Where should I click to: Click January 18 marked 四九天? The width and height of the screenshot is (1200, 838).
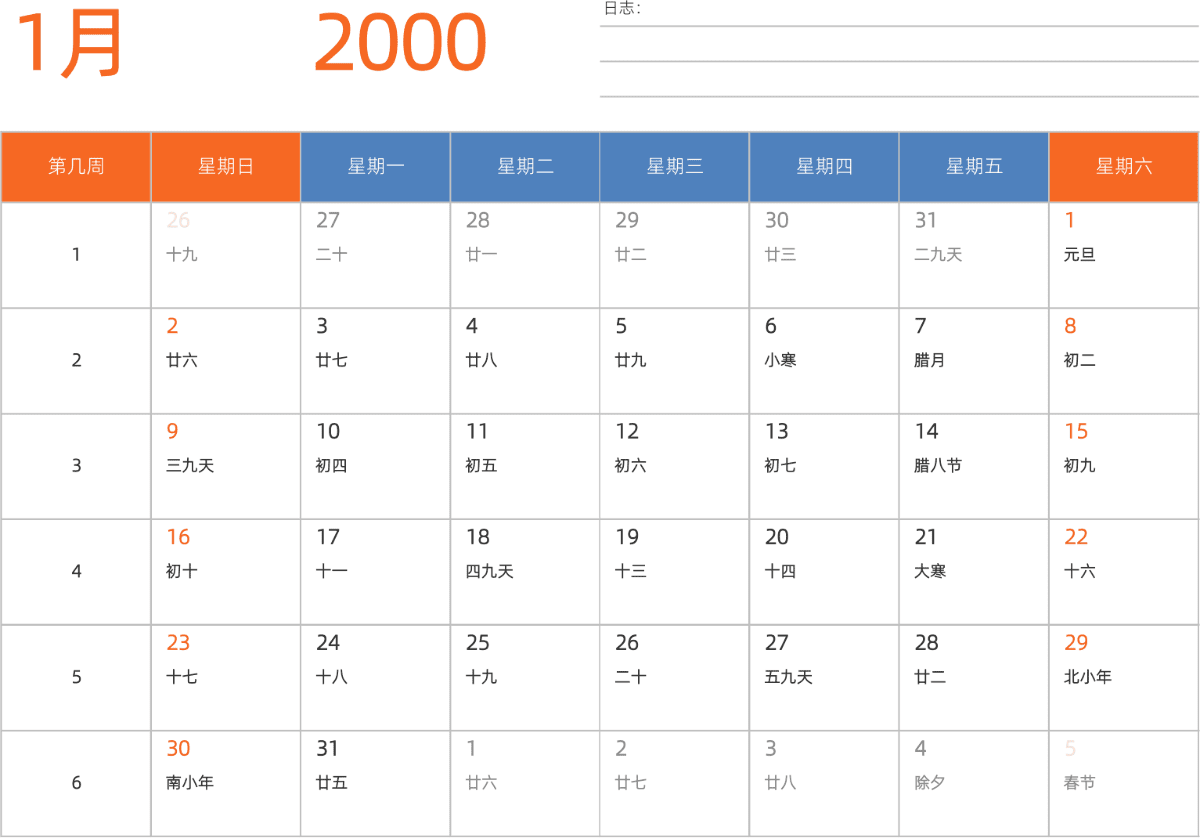(x=525, y=572)
